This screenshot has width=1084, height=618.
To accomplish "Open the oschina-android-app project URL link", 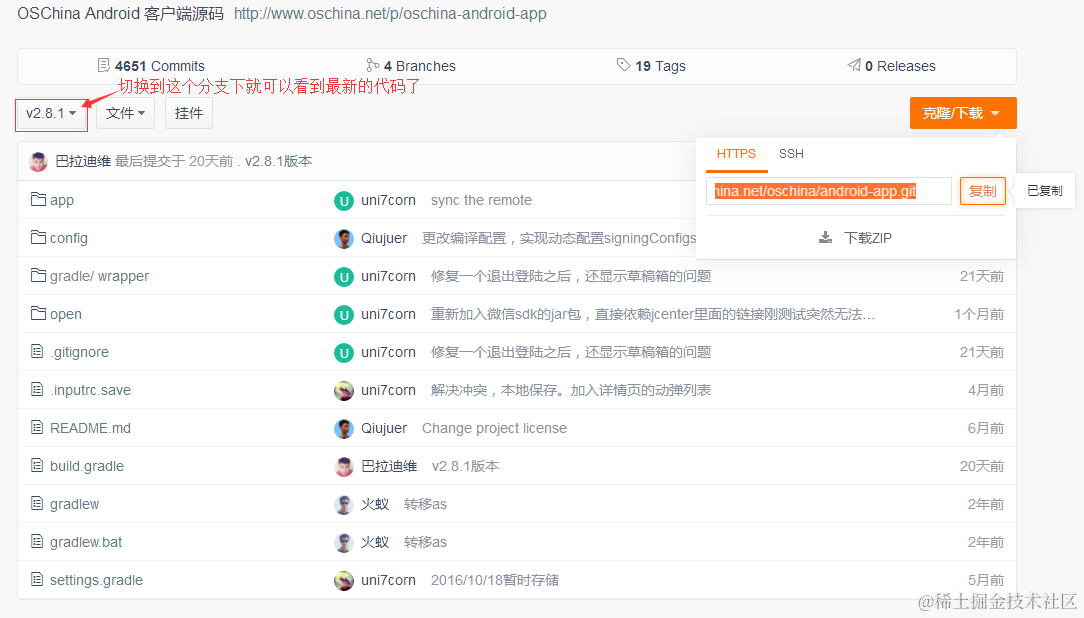I will 390,14.
